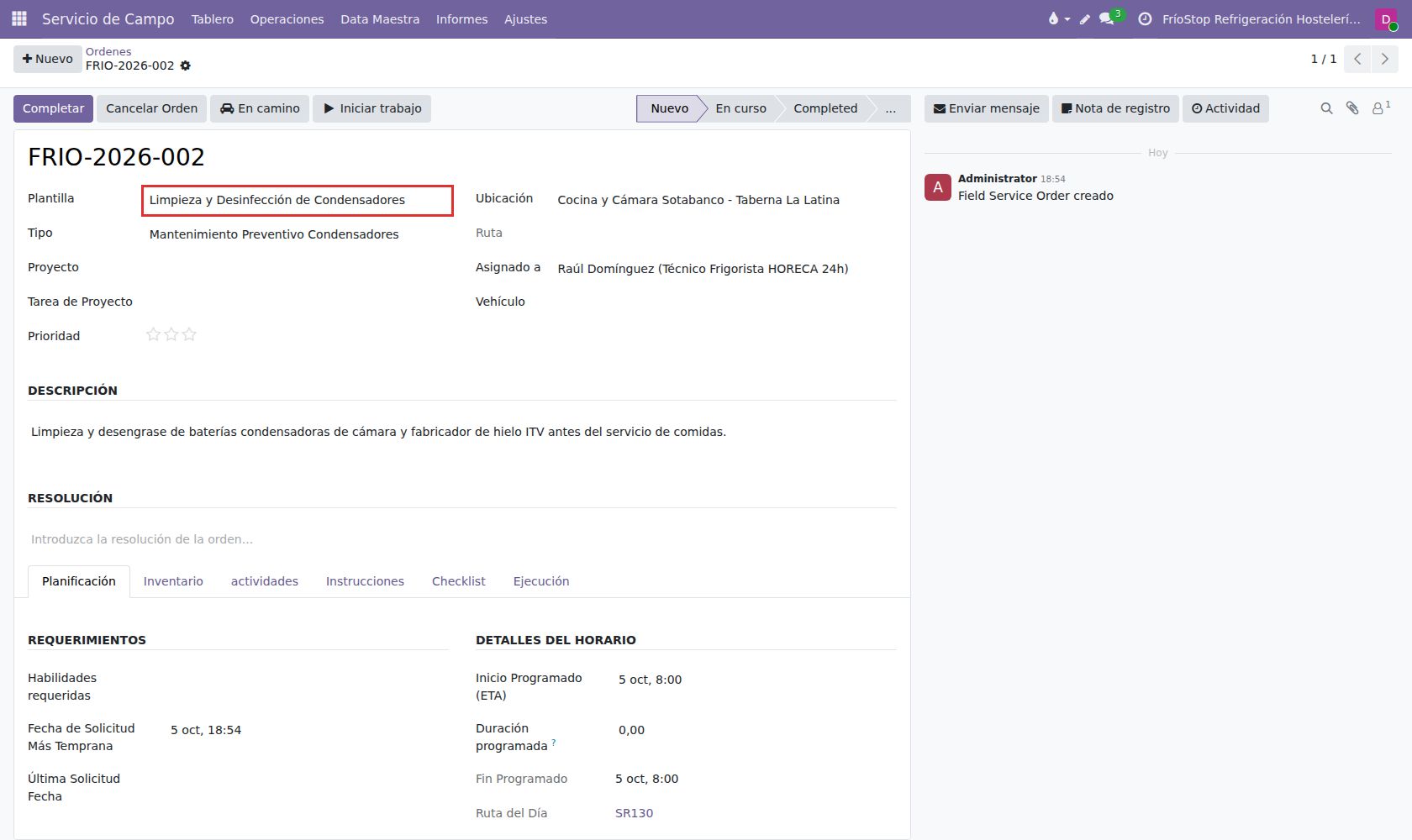Switch to the Inventario tab

(173, 581)
